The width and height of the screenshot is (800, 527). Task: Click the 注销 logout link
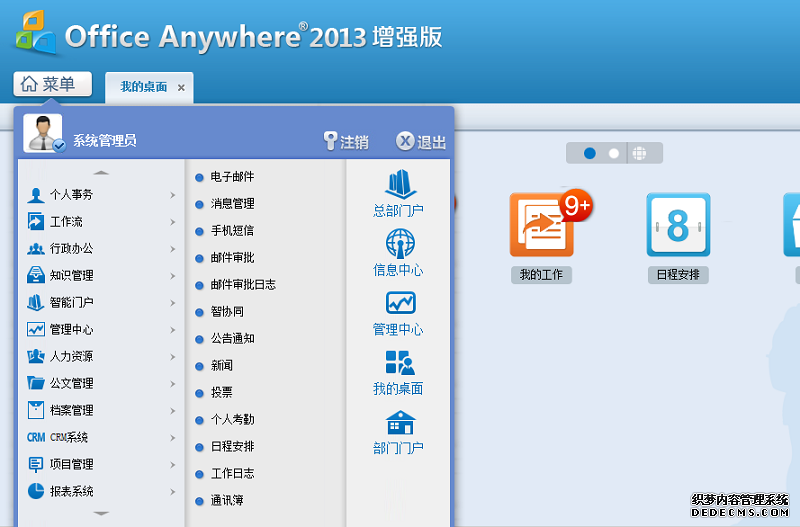coord(354,142)
